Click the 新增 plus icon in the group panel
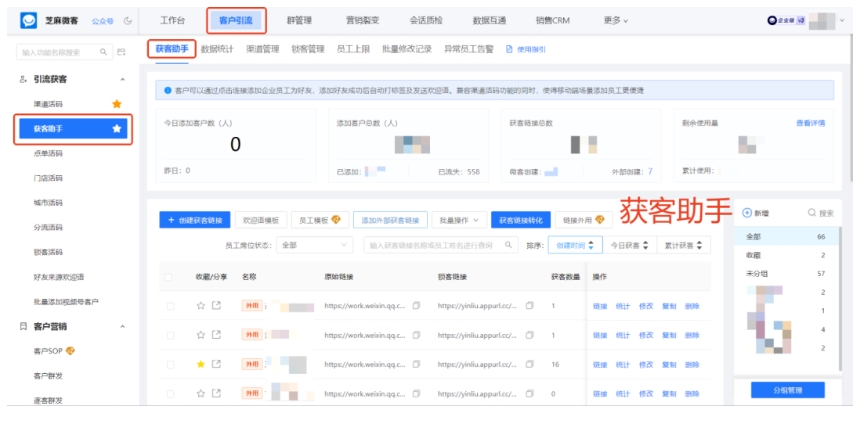Viewport: 864px width, 422px height. pos(747,213)
